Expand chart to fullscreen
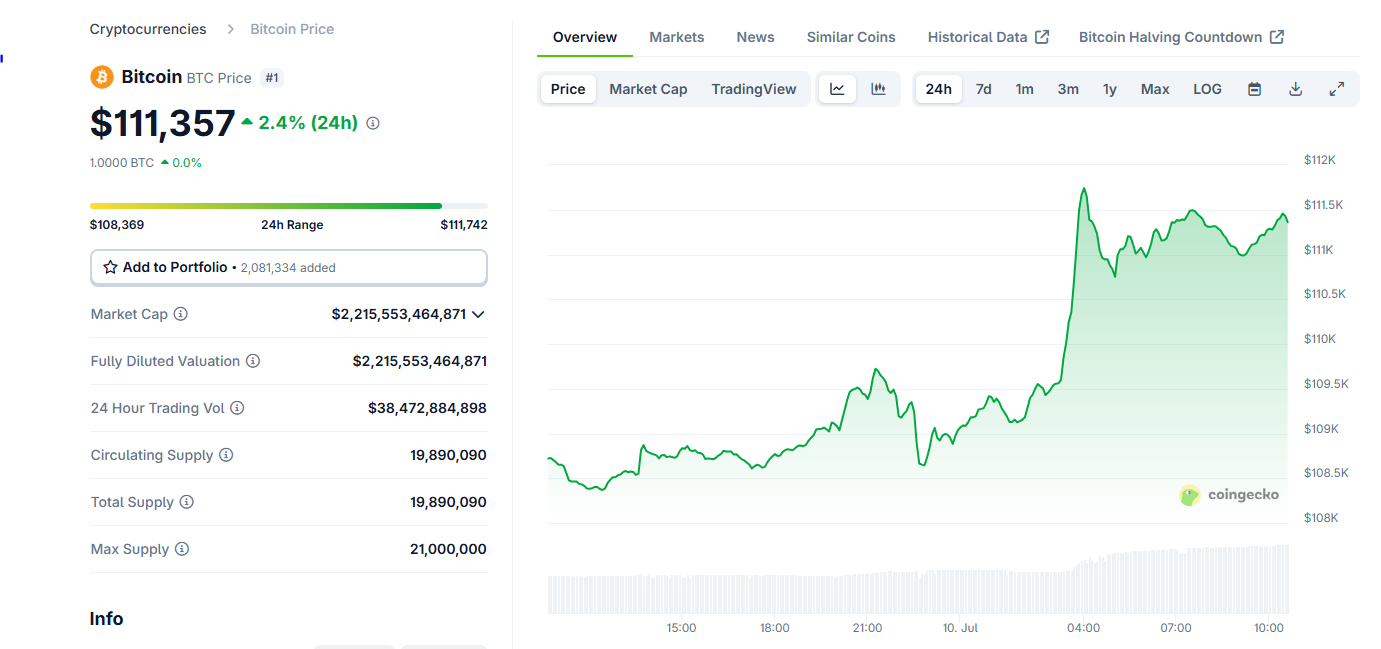1381x649 pixels. (1336, 89)
